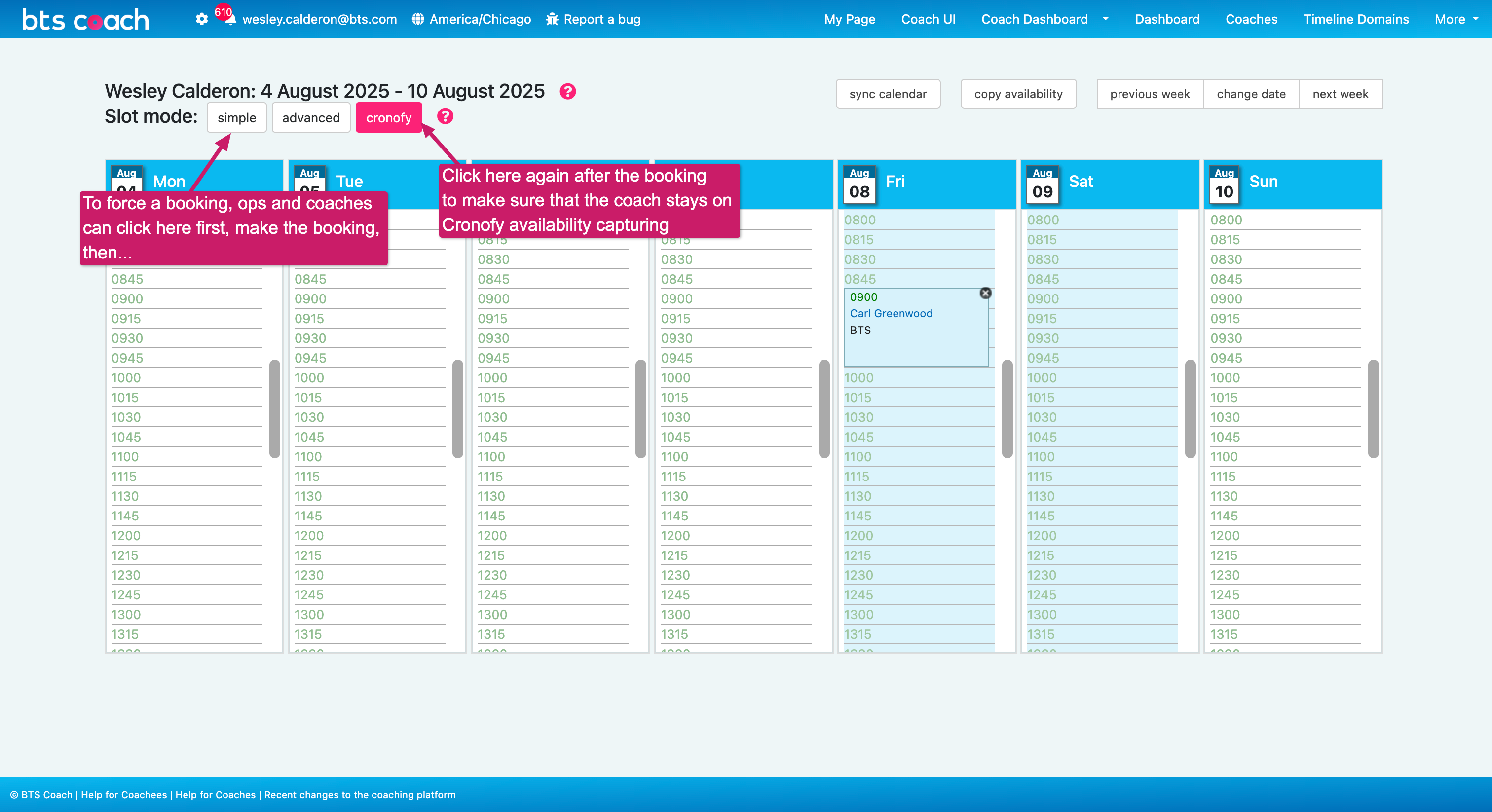This screenshot has width=1492, height=812.
Task: Switch slot mode to advanced
Action: click(x=311, y=117)
